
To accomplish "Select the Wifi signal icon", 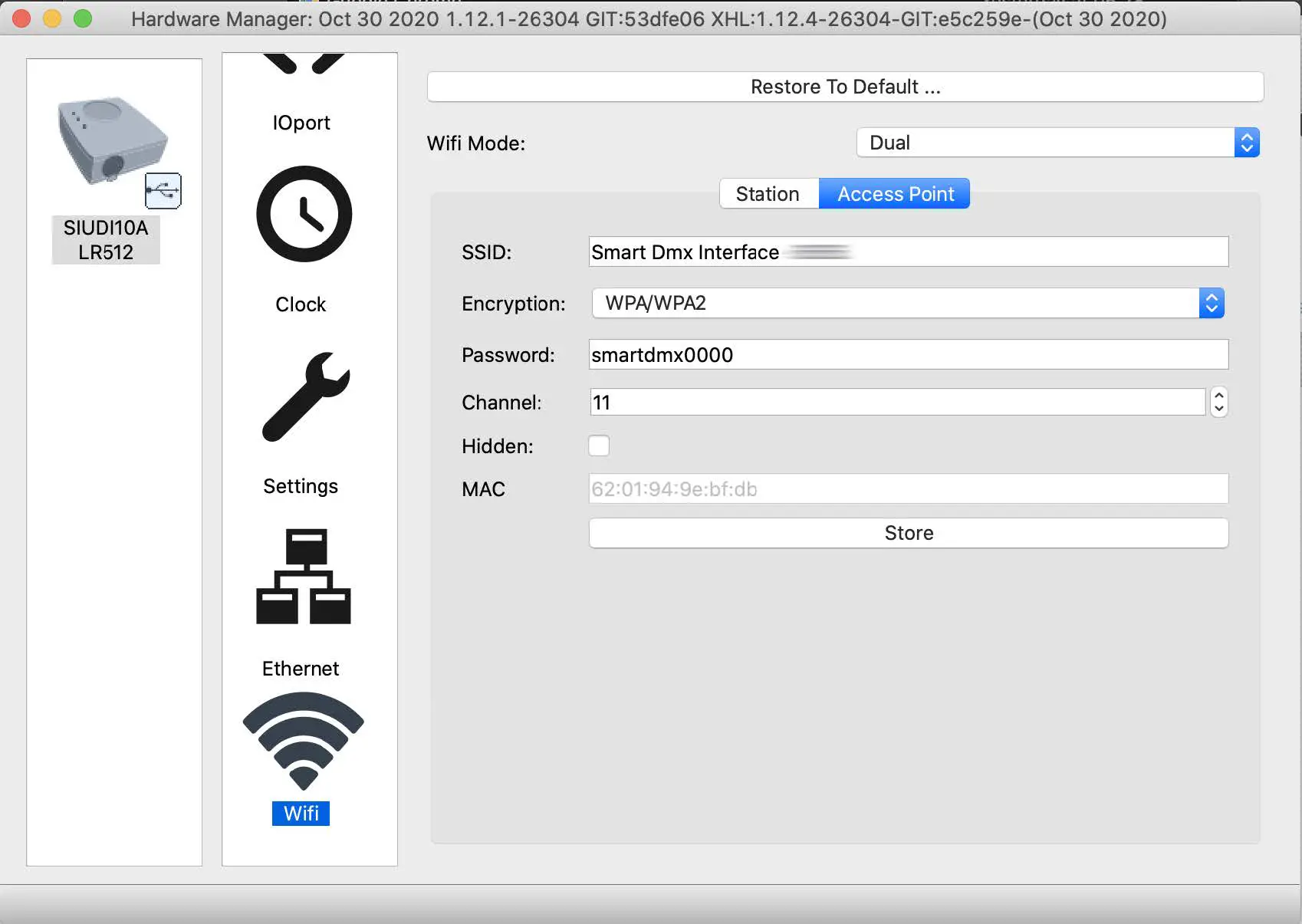I will coord(302,740).
